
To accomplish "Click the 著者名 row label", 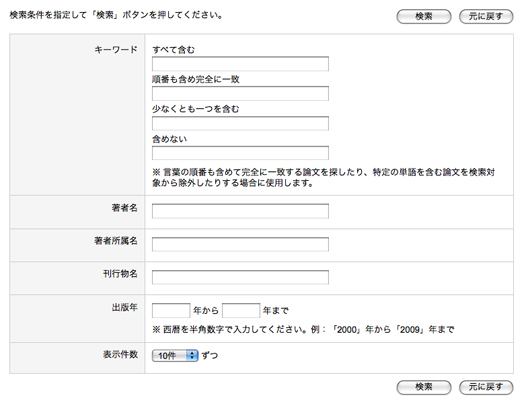I will click(x=124, y=208).
